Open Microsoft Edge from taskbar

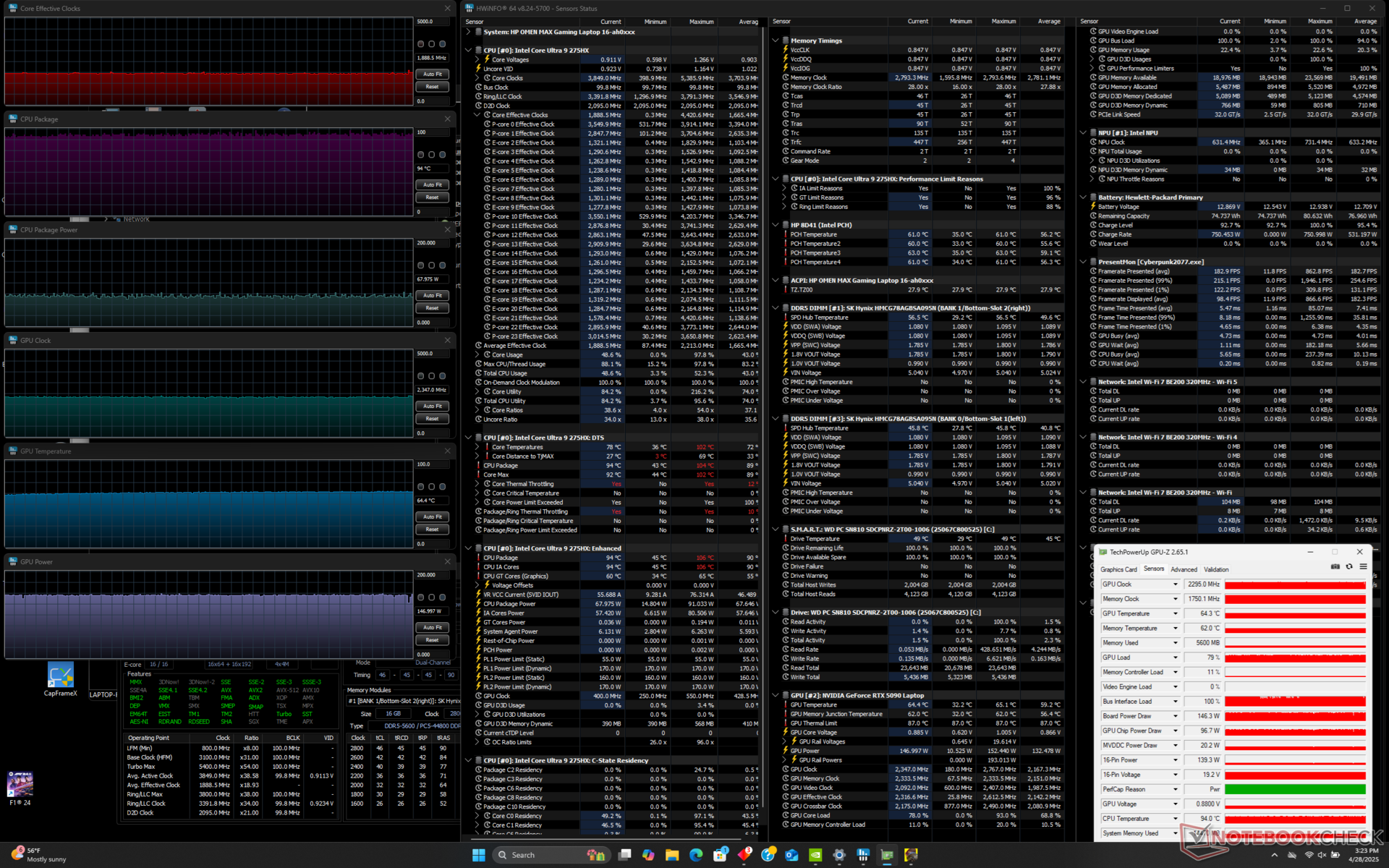(696, 854)
